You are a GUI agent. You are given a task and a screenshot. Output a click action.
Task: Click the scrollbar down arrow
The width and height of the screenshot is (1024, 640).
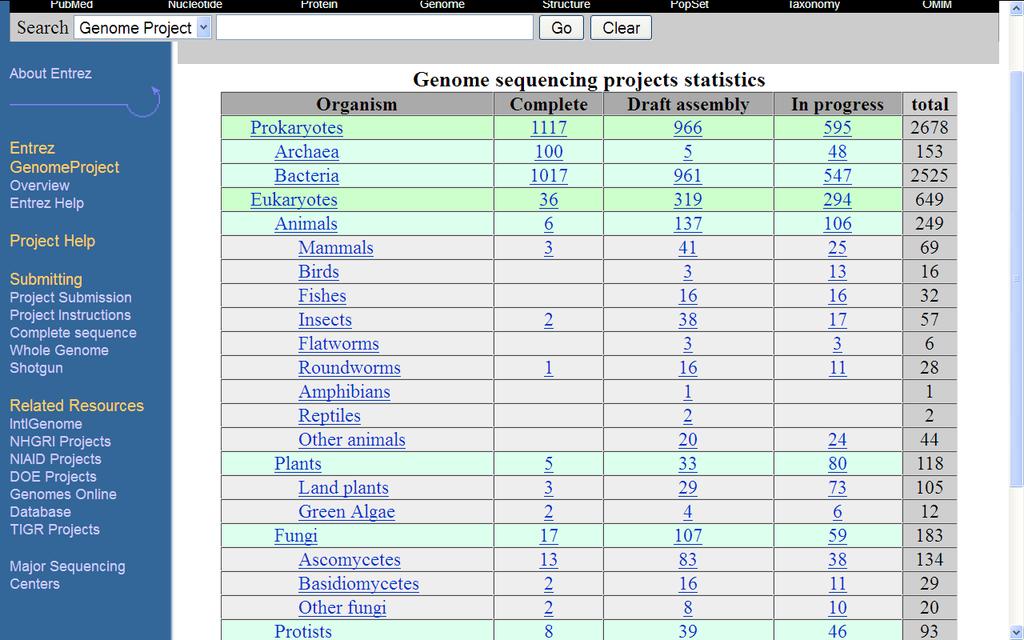click(1016, 632)
